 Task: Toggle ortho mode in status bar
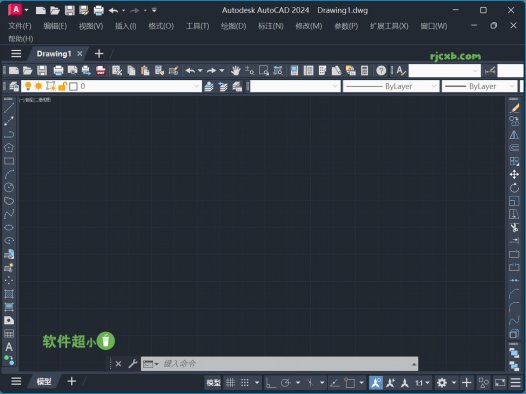(270, 383)
